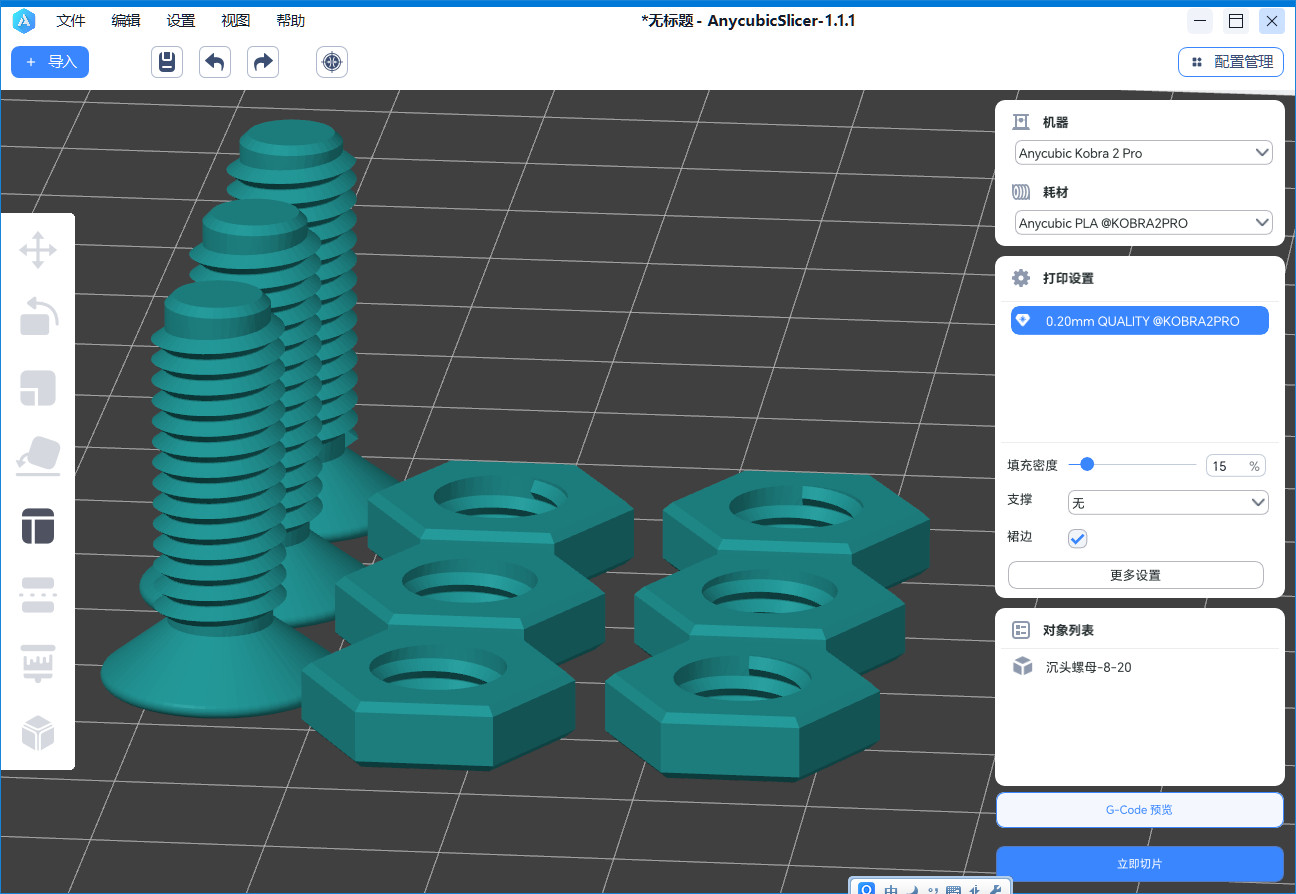1296x894 pixels.
Task: Select the Scale tool in left sidebar
Action: click(38, 388)
